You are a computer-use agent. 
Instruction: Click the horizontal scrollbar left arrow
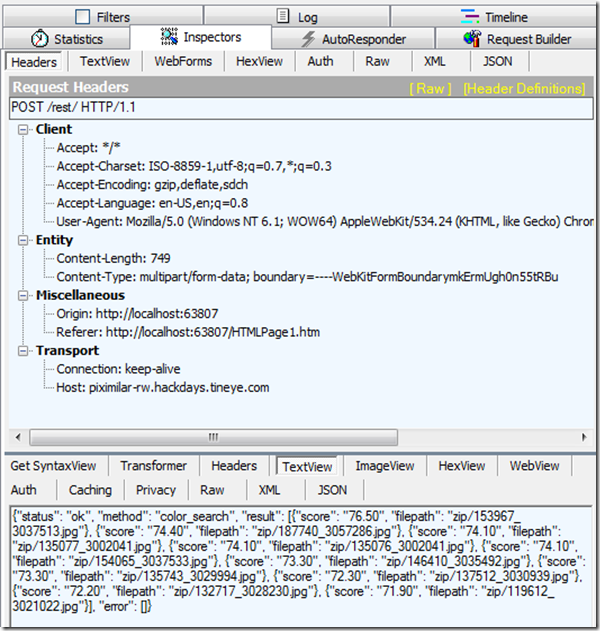coord(18,437)
